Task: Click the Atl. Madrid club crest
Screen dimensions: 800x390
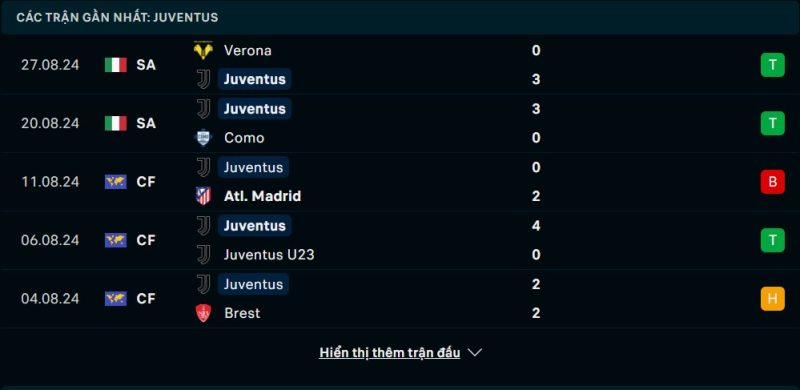Action: [204, 196]
